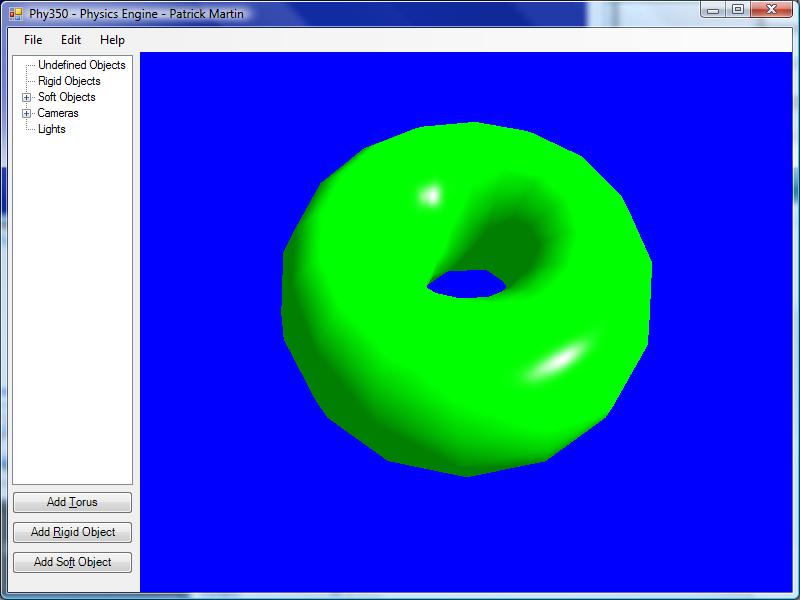Open the Edit menu
The width and height of the screenshot is (800, 600).
click(x=71, y=40)
